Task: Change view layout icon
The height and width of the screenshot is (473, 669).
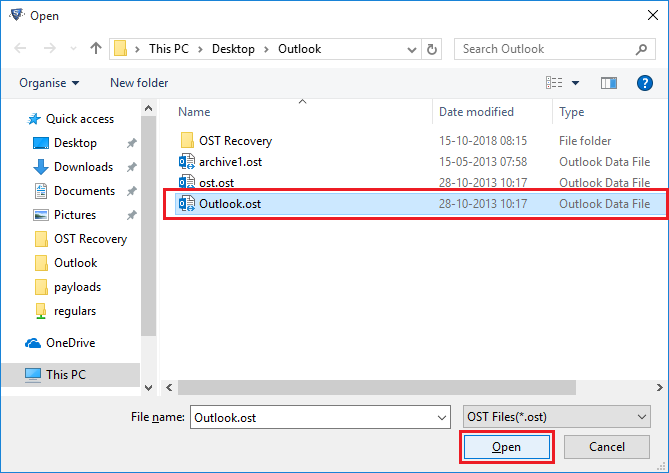Action: pyautogui.click(x=554, y=82)
